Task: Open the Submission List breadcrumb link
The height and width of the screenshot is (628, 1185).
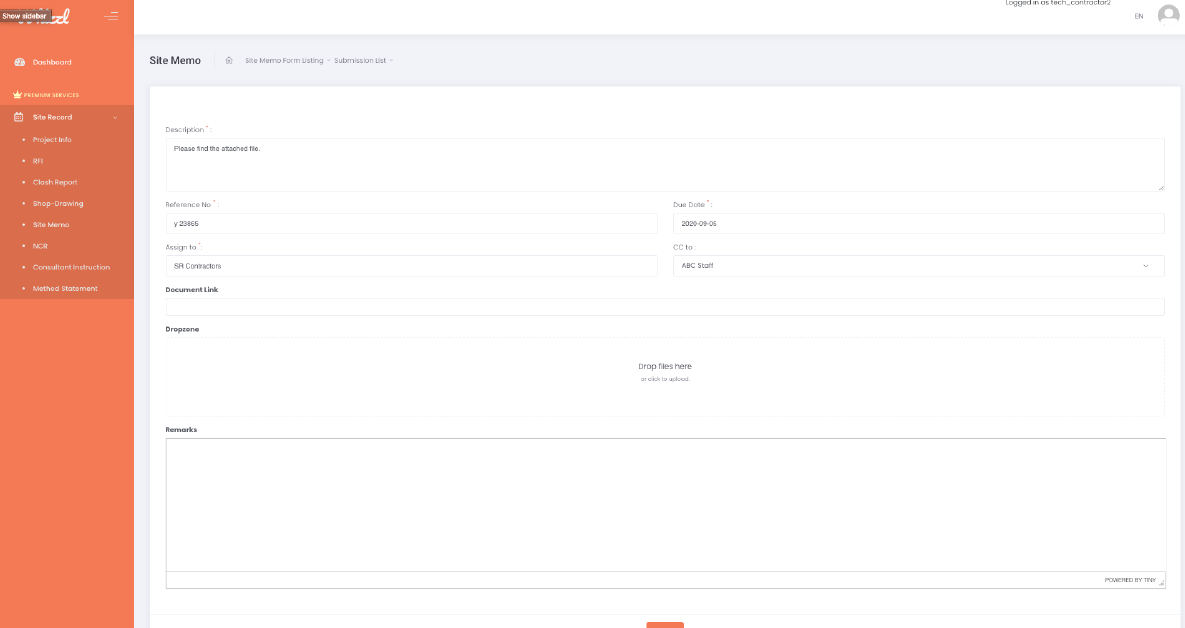Action: (360, 60)
